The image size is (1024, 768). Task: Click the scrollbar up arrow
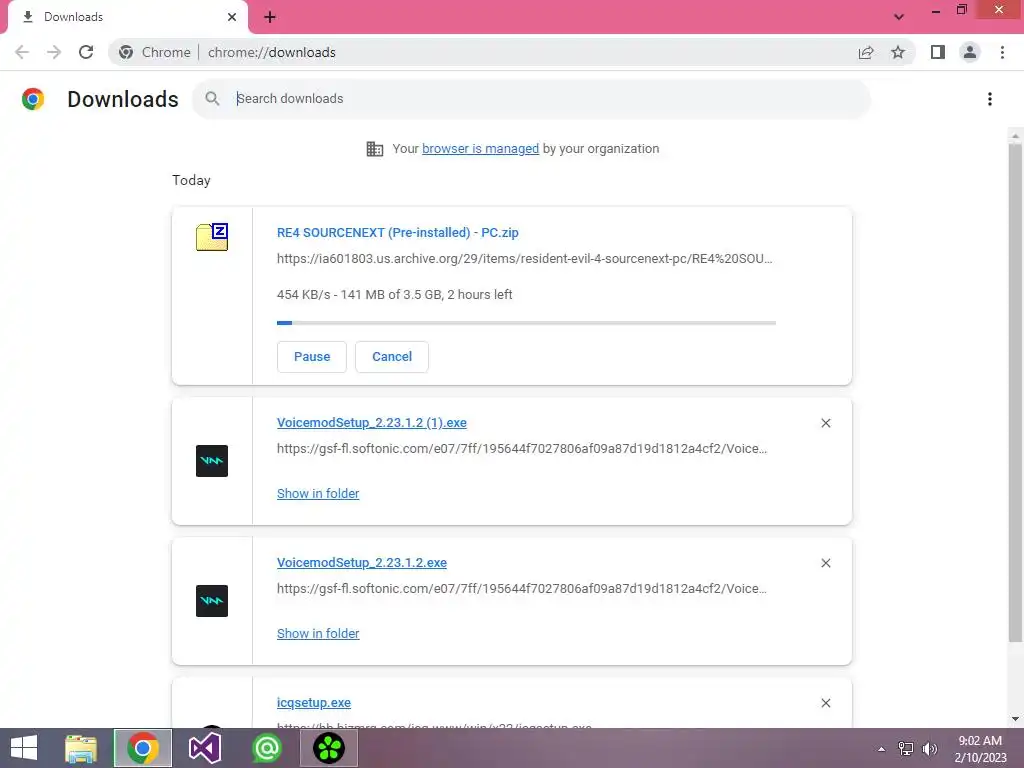pos(1015,136)
